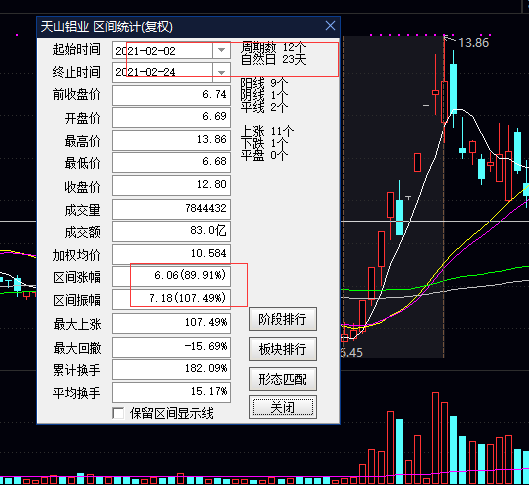
Task: Click the 周期数 12个 statistic
Action: click(273, 47)
